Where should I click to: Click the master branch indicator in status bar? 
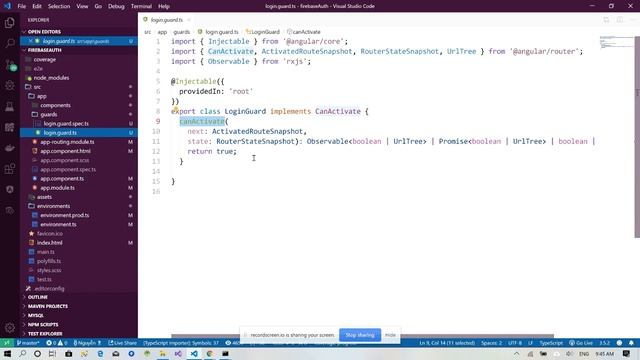tap(28, 343)
